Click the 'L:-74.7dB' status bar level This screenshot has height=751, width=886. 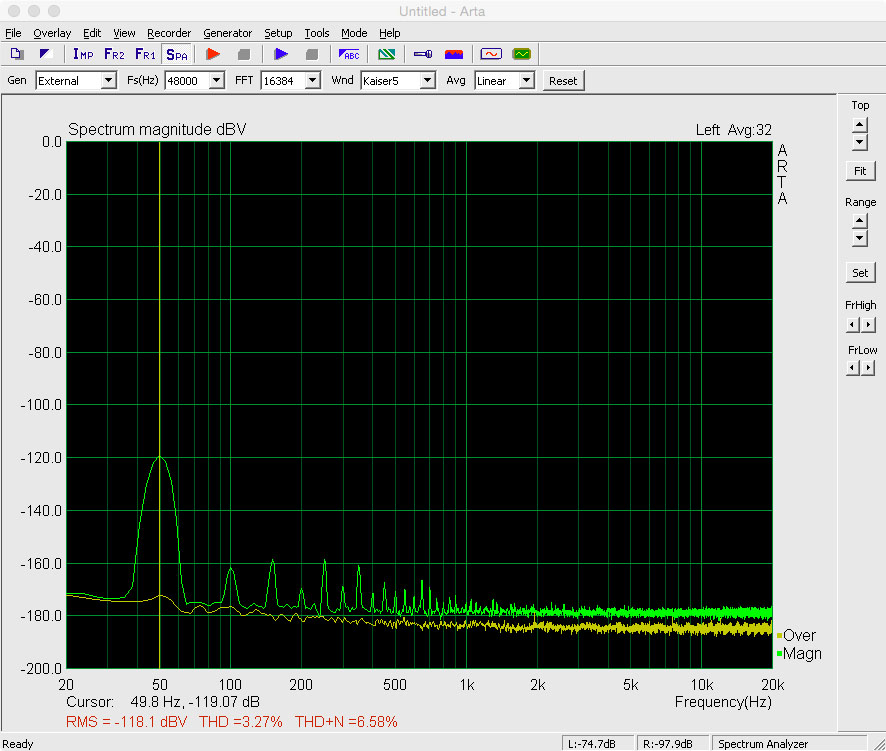(x=597, y=744)
